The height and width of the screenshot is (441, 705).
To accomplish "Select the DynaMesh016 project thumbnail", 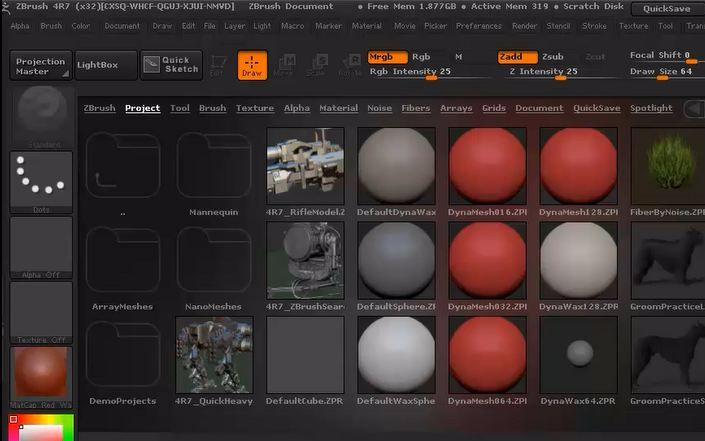I will click(487, 166).
